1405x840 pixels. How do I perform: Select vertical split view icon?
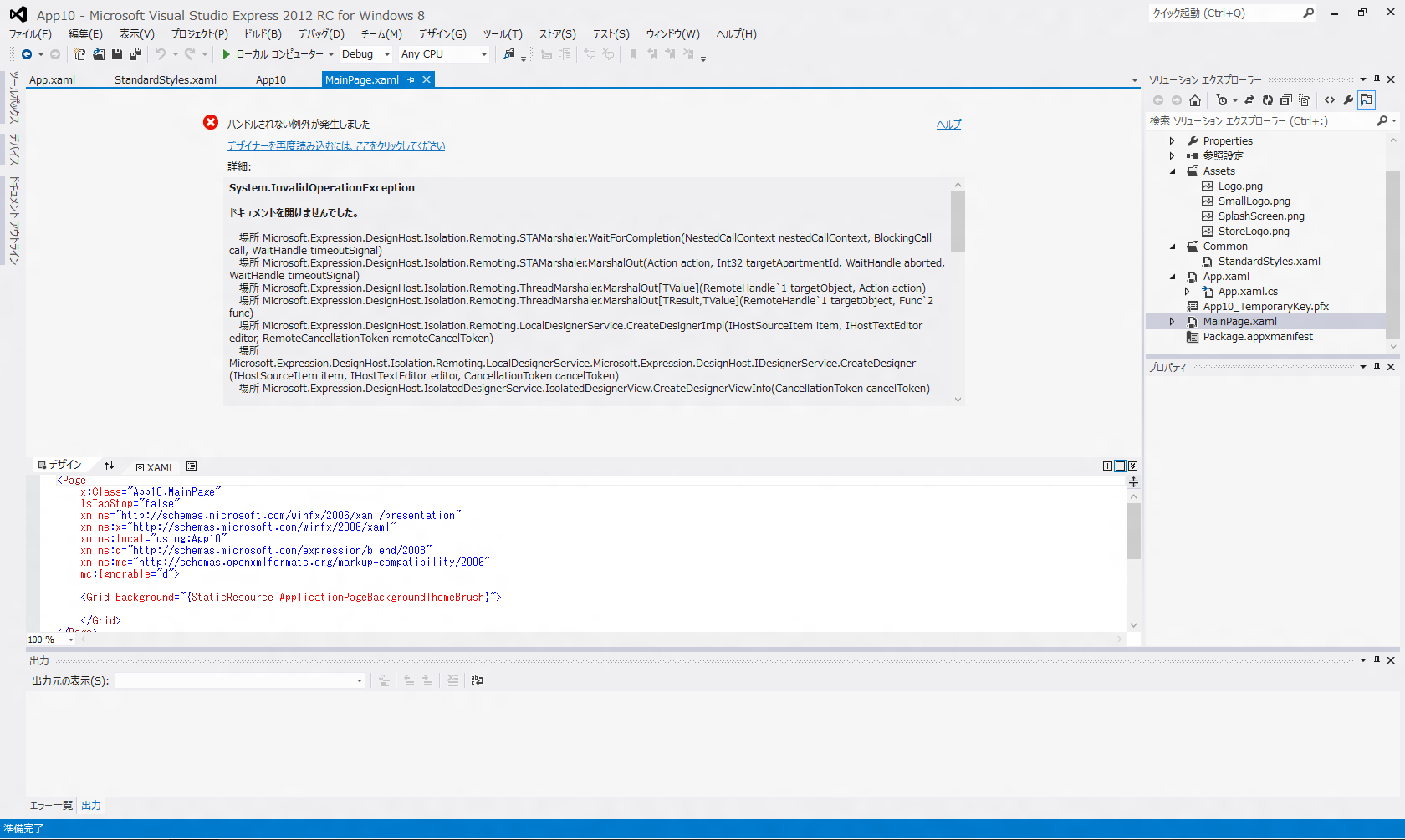click(x=1107, y=466)
